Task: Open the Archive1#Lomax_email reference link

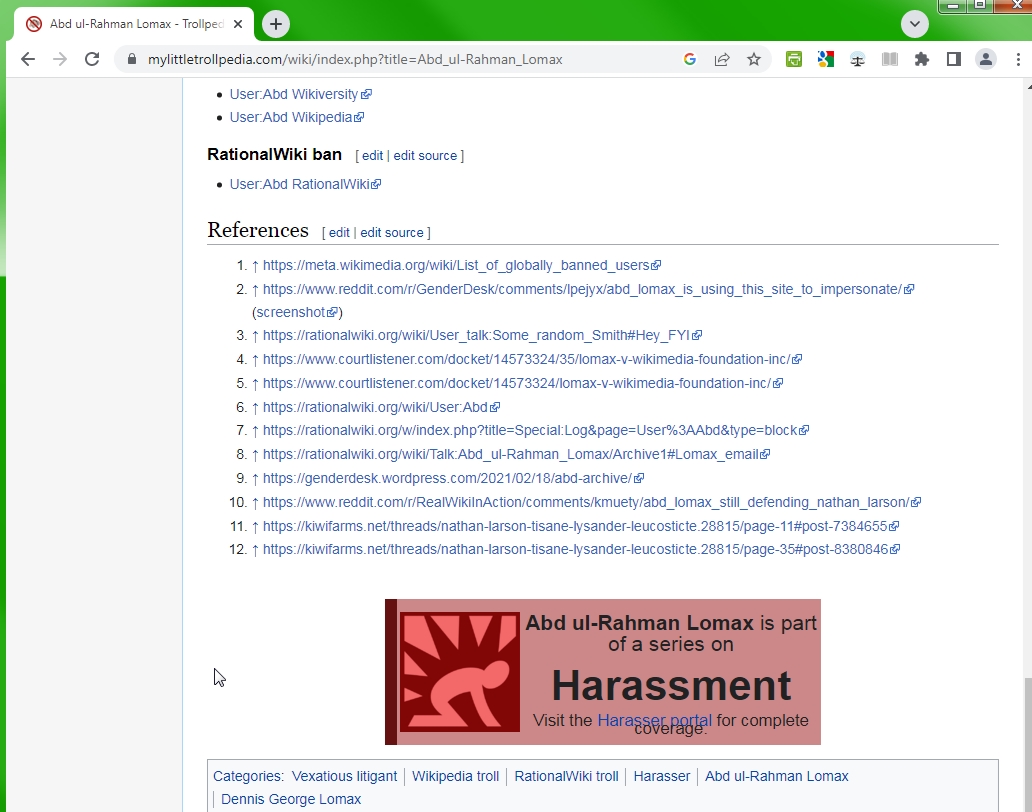Action: [x=516, y=454]
